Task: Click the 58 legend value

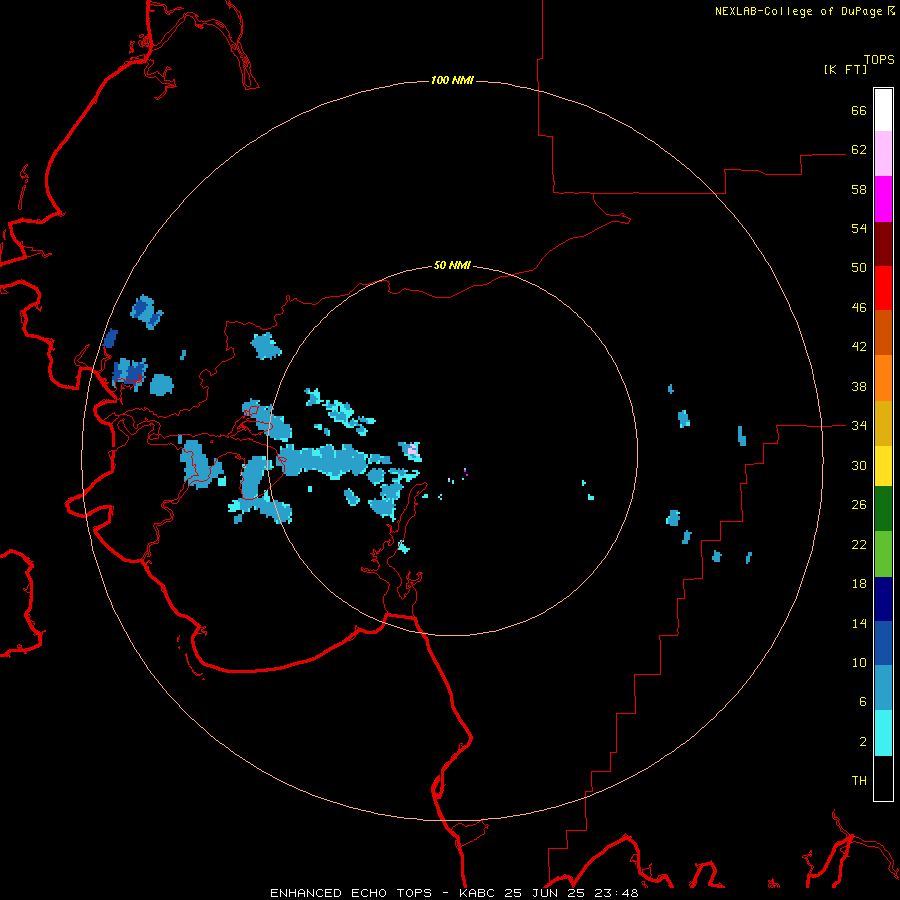Action: click(859, 189)
